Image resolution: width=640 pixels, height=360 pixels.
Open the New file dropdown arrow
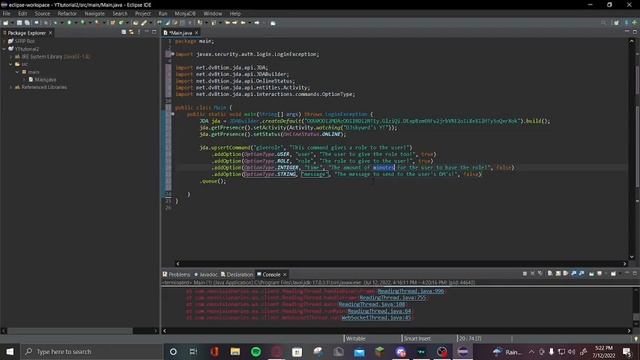point(11,23)
